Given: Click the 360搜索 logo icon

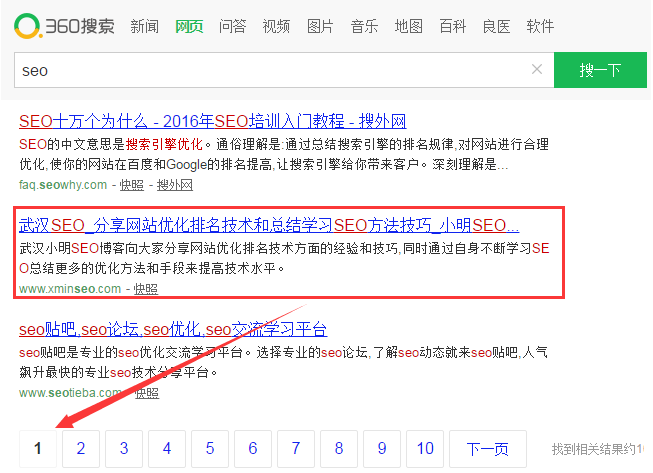Looking at the screenshot, I should pyautogui.click(x=28, y=25).
